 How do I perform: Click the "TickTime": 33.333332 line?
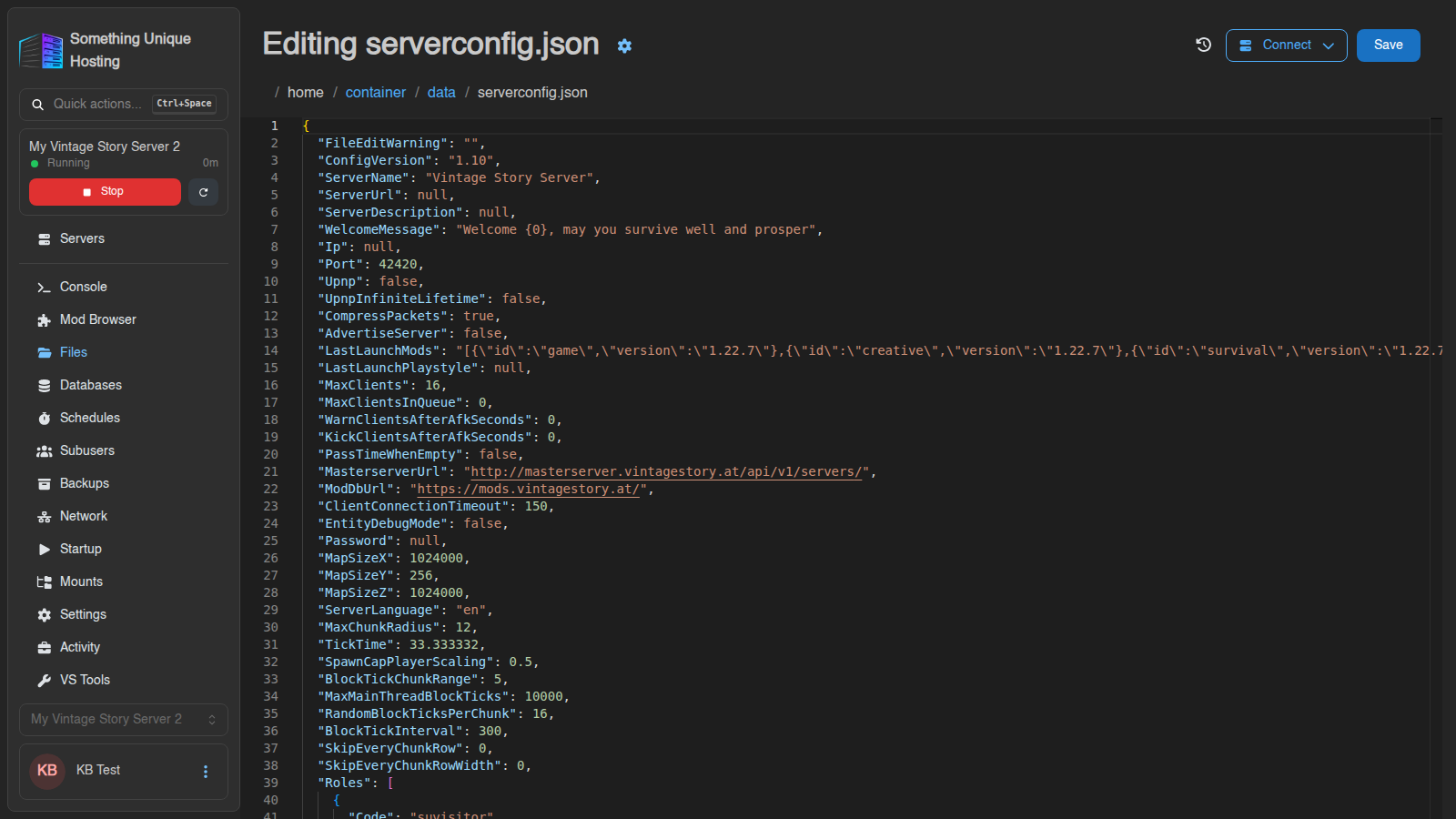pyautogui.click(x=401, y=644)
